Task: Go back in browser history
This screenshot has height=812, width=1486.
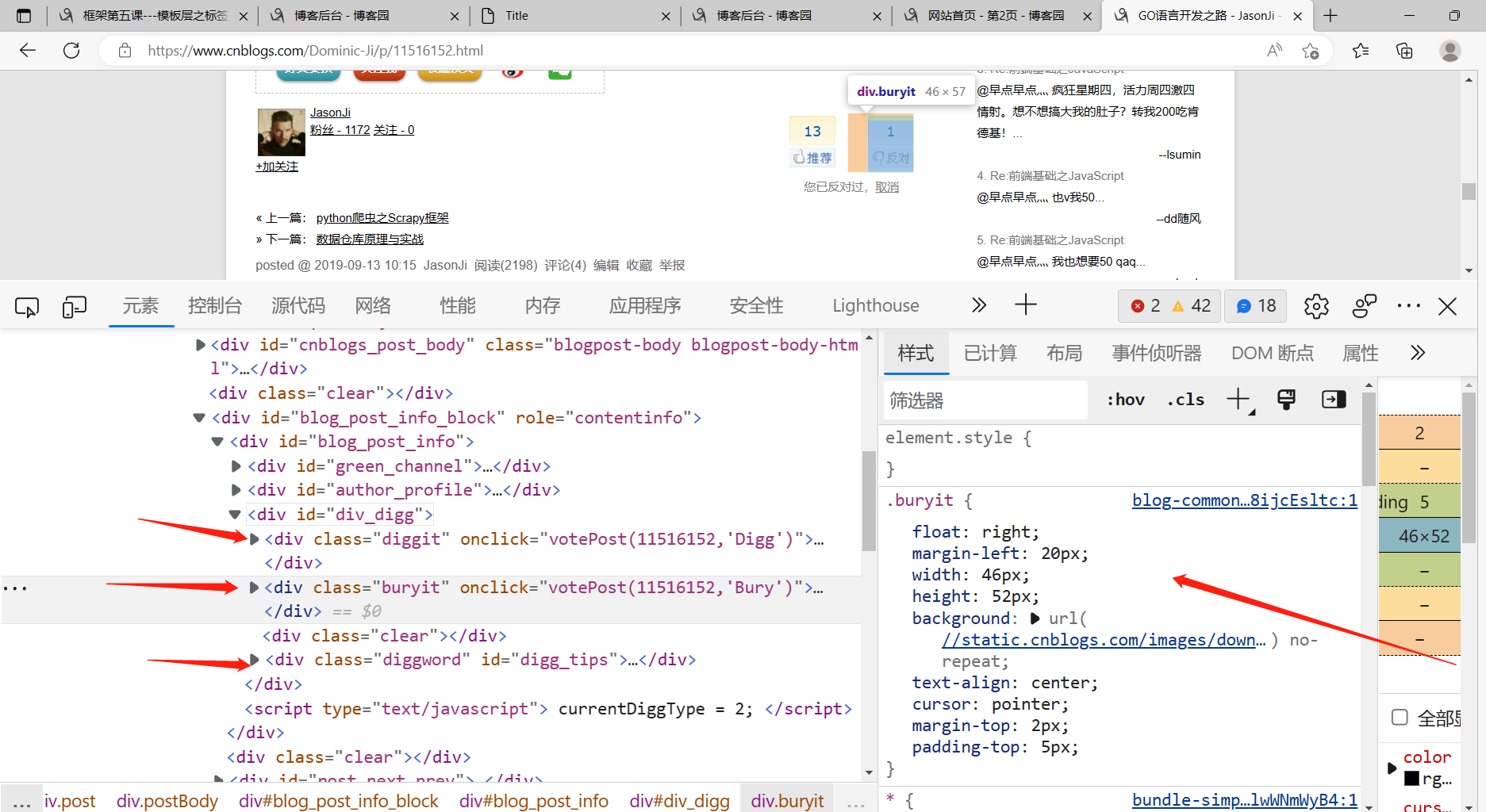Action: tap(28, 51)
